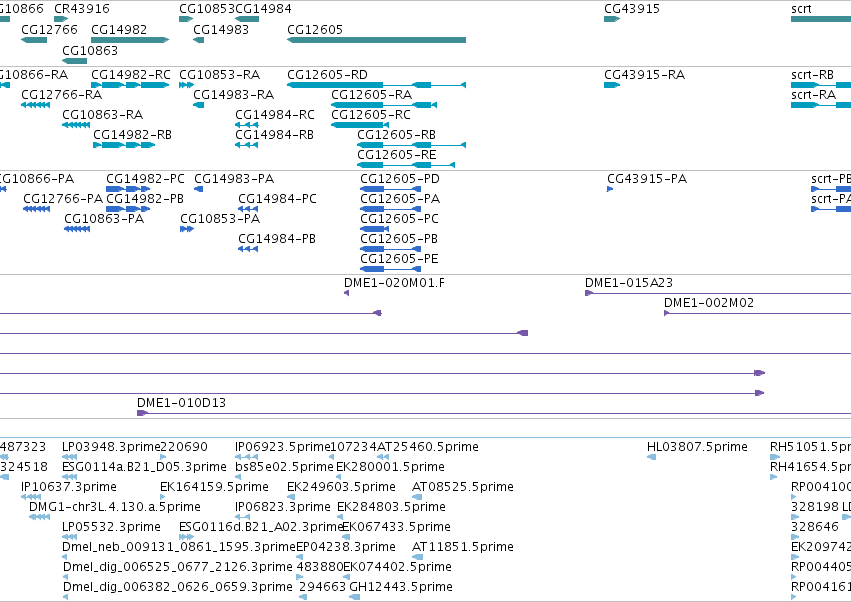The height and width of the screenshot is (602, 851).
Task: Select protein CG12766-PA
Action: click(63, 199)
